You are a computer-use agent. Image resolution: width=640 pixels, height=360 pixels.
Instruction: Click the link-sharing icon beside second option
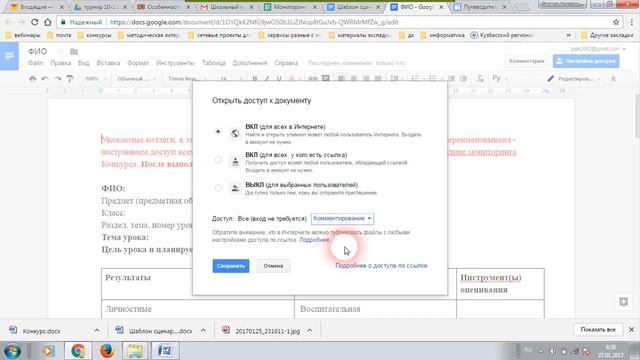pyautogui.click(x=235, y=161)
